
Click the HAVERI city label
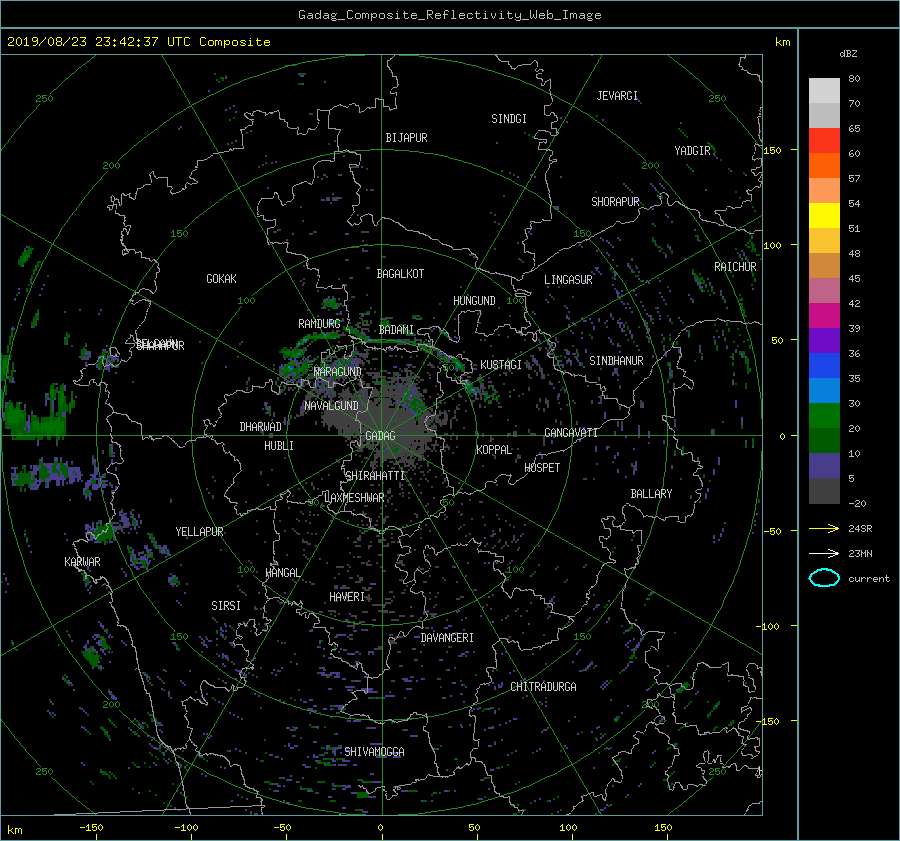347,597
